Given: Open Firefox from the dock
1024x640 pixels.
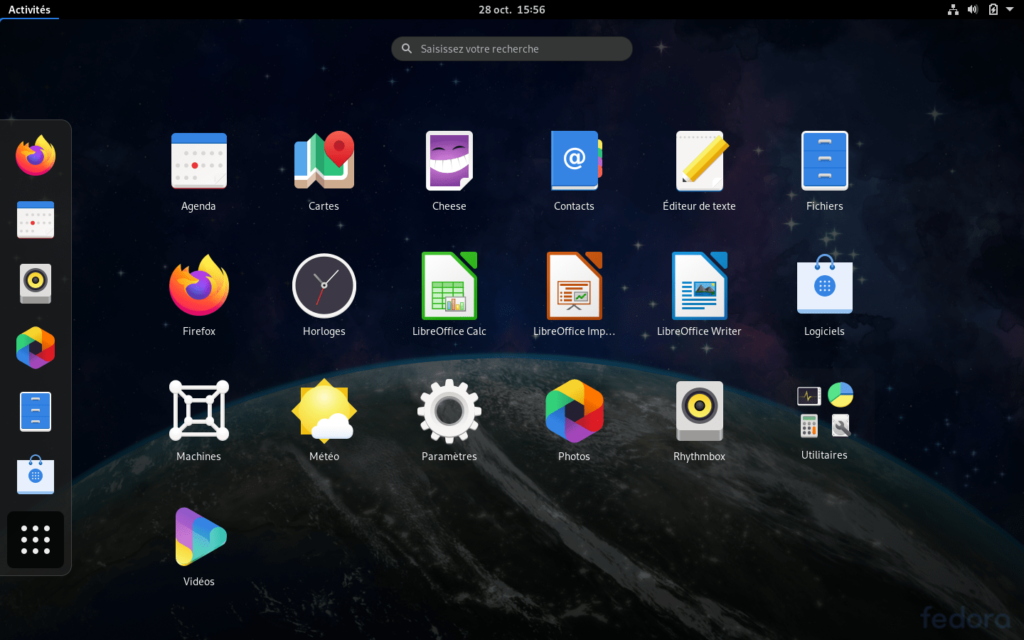Looking at the screenshot, I should point(36,155).
